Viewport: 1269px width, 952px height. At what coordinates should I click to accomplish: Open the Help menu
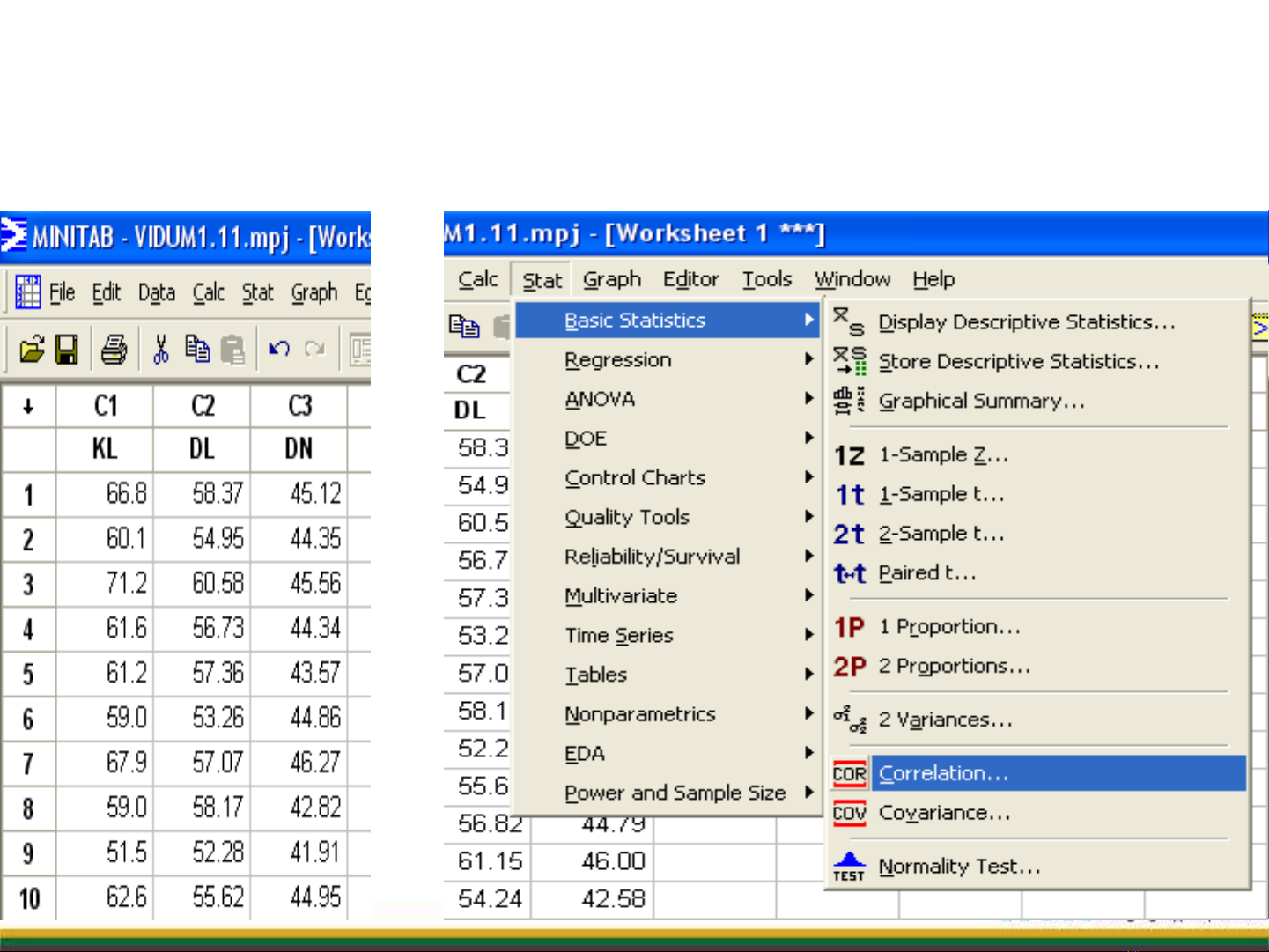point(933,279)
